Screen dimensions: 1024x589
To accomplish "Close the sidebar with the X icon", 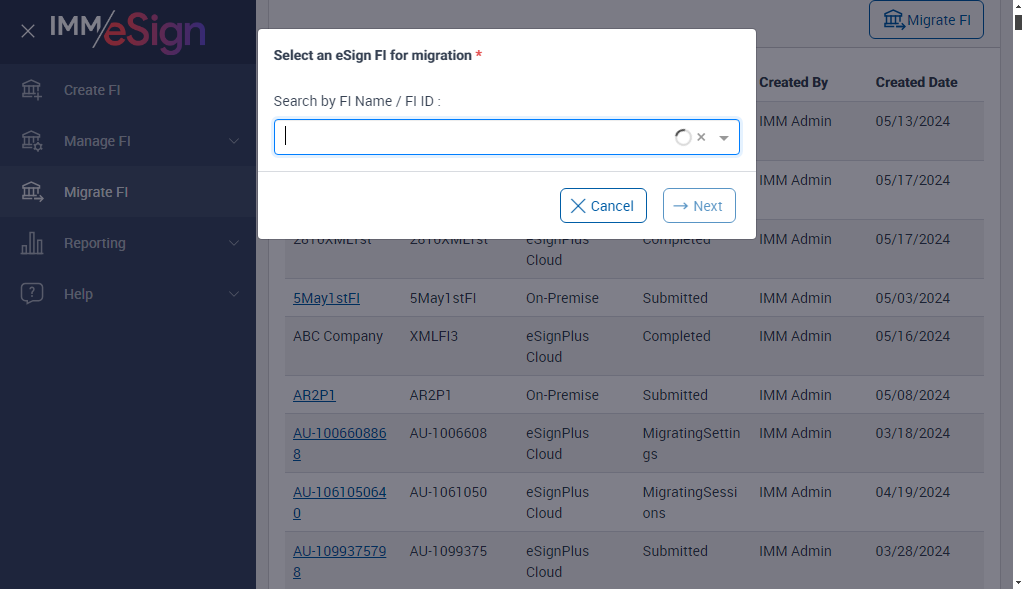I will [28, 31].
